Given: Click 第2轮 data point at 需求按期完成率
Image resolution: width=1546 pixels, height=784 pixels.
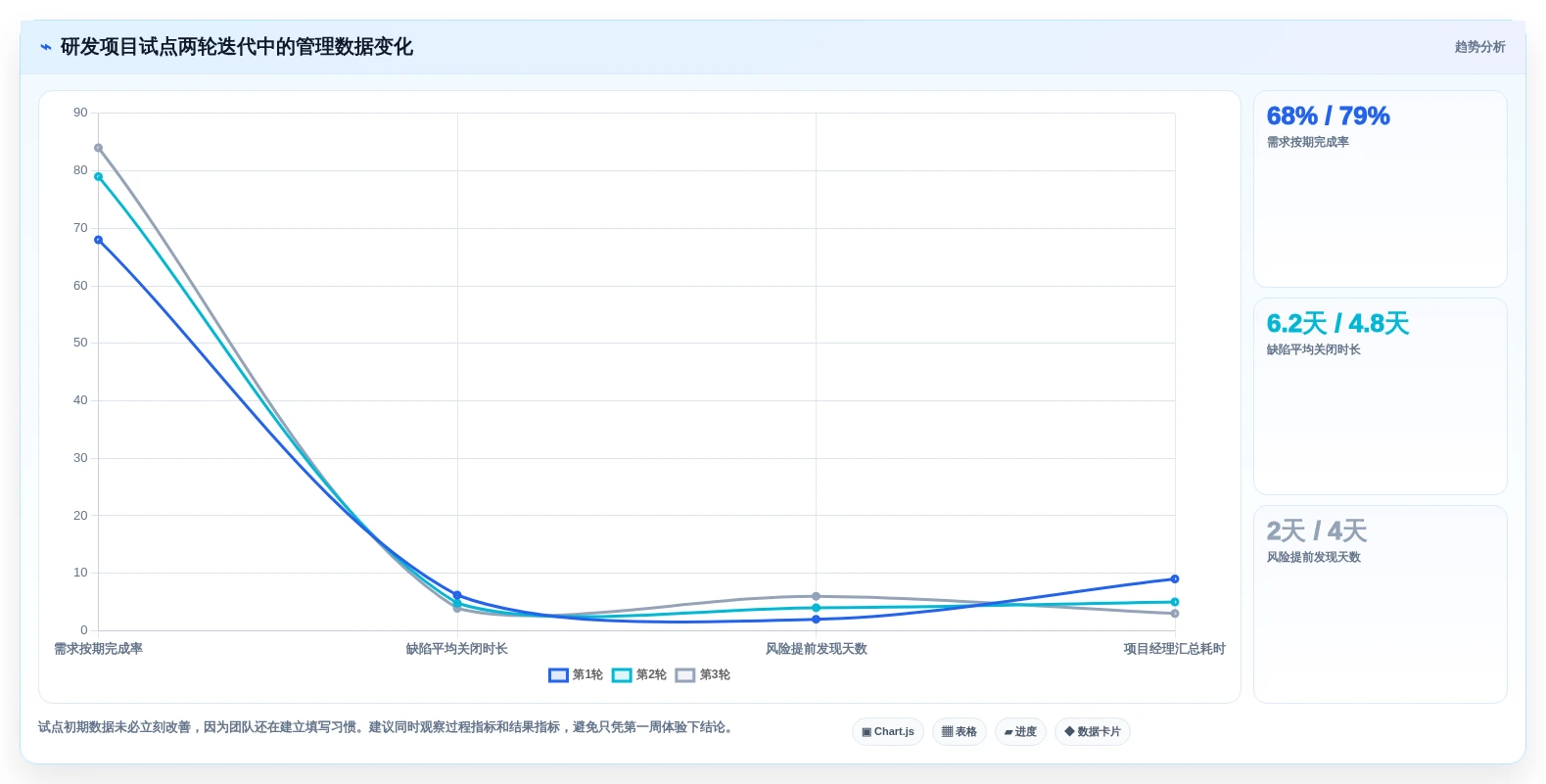Looking at the screenshot, I should click(98, 177).
